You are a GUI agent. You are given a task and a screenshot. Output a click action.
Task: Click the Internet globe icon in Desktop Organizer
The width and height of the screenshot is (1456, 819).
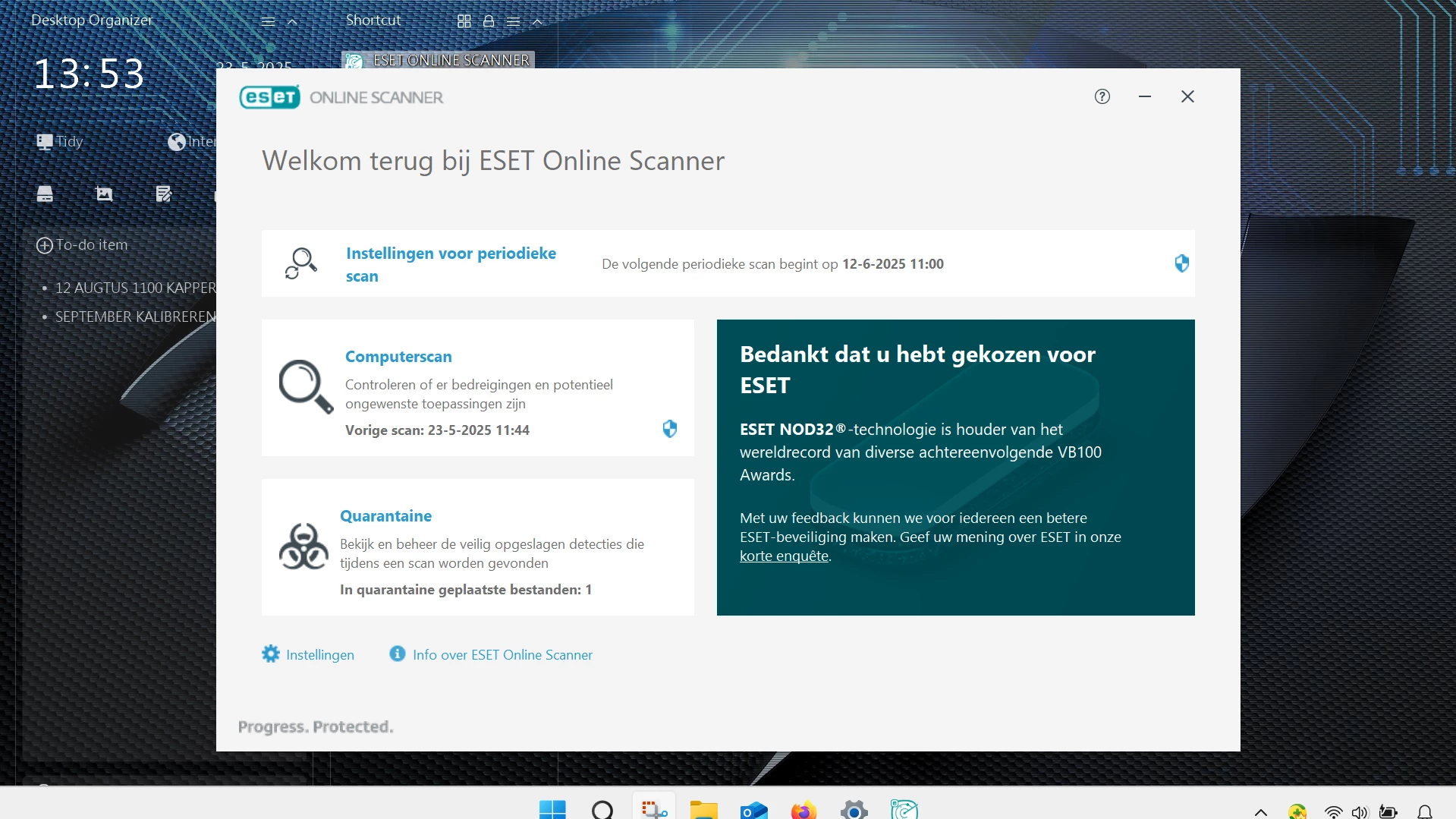coord(177,141)
